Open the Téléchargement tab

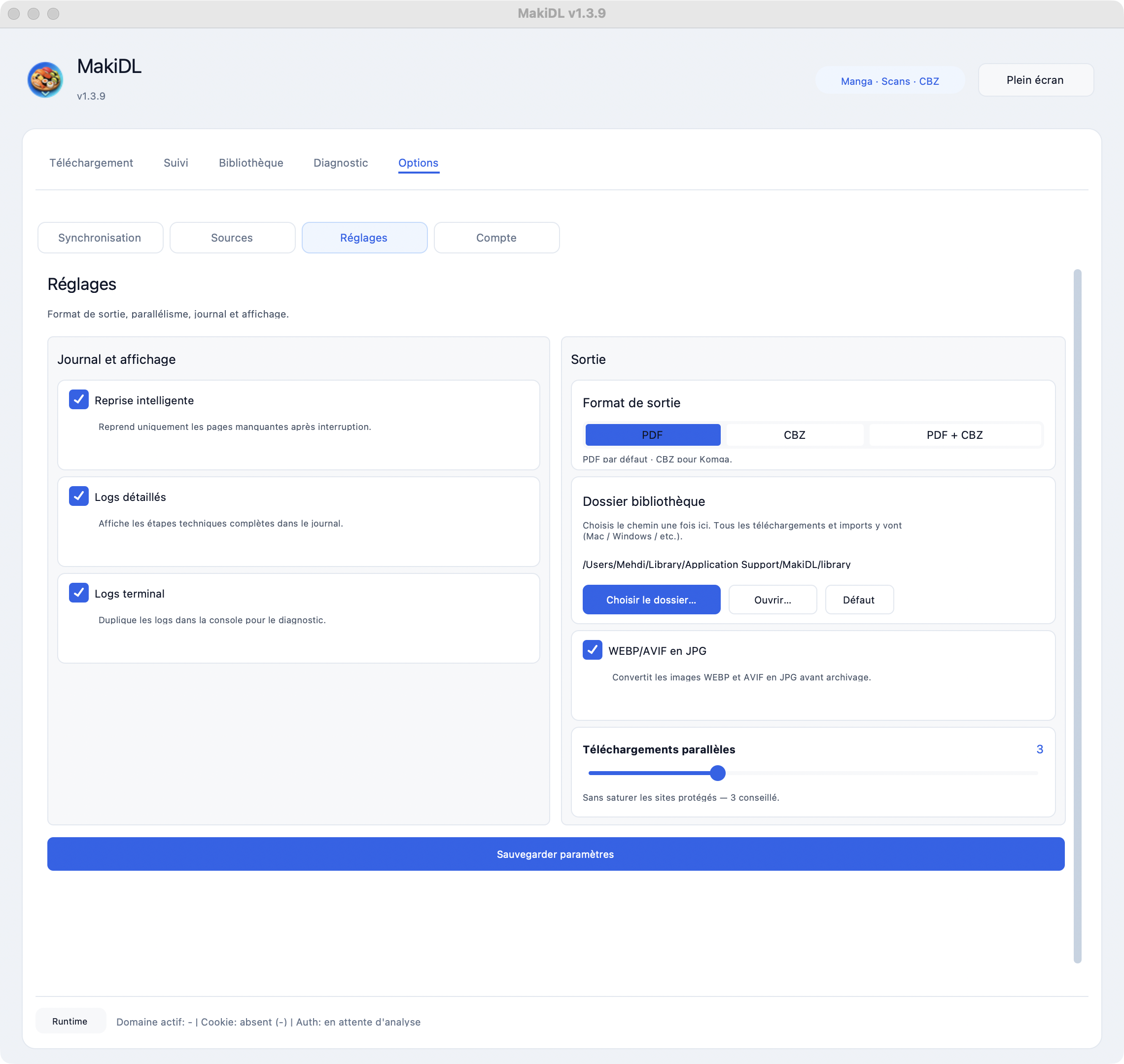[x=91, y=163]
